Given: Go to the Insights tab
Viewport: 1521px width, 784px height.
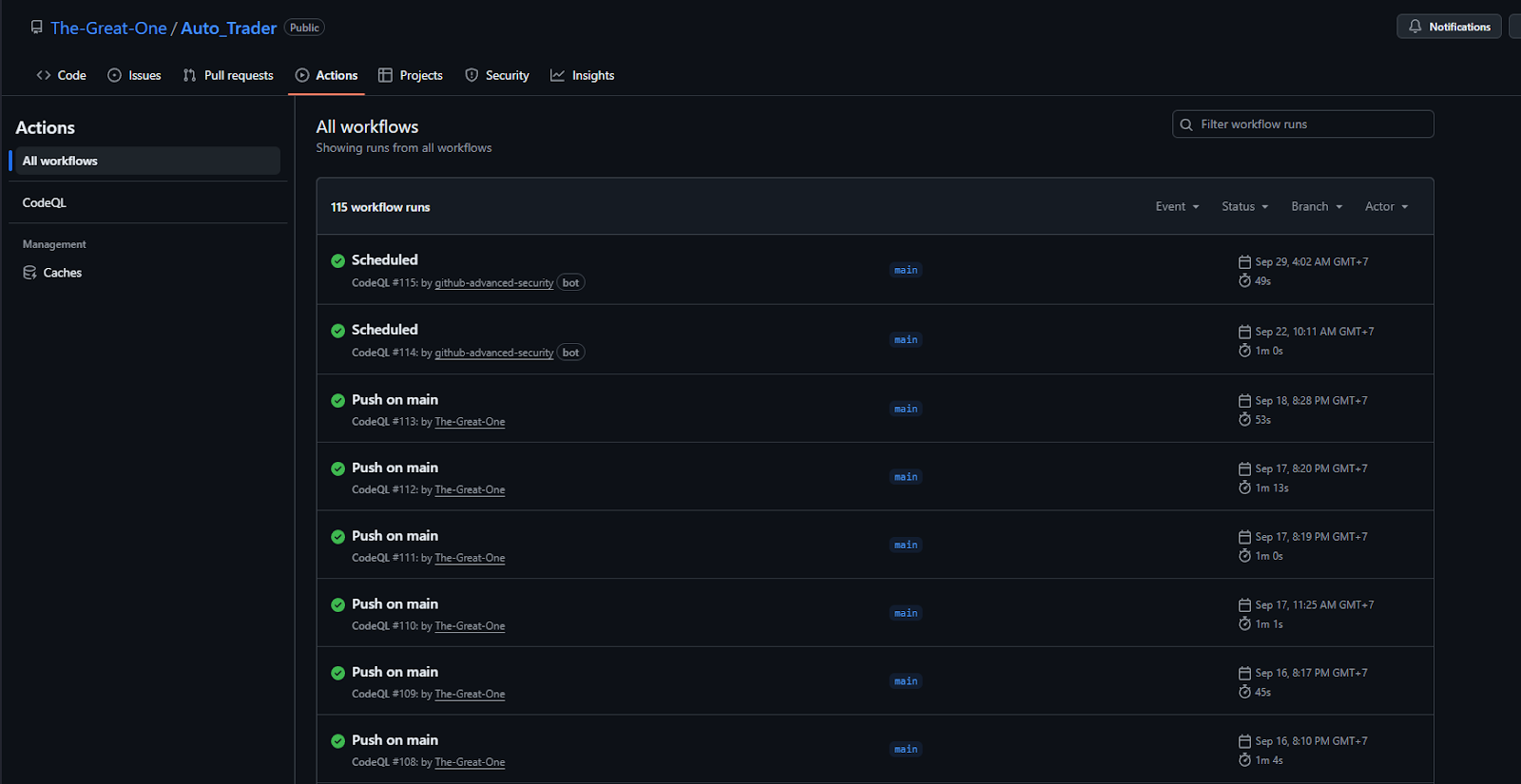Looking at the screenshot, I should tap(582, 76).
